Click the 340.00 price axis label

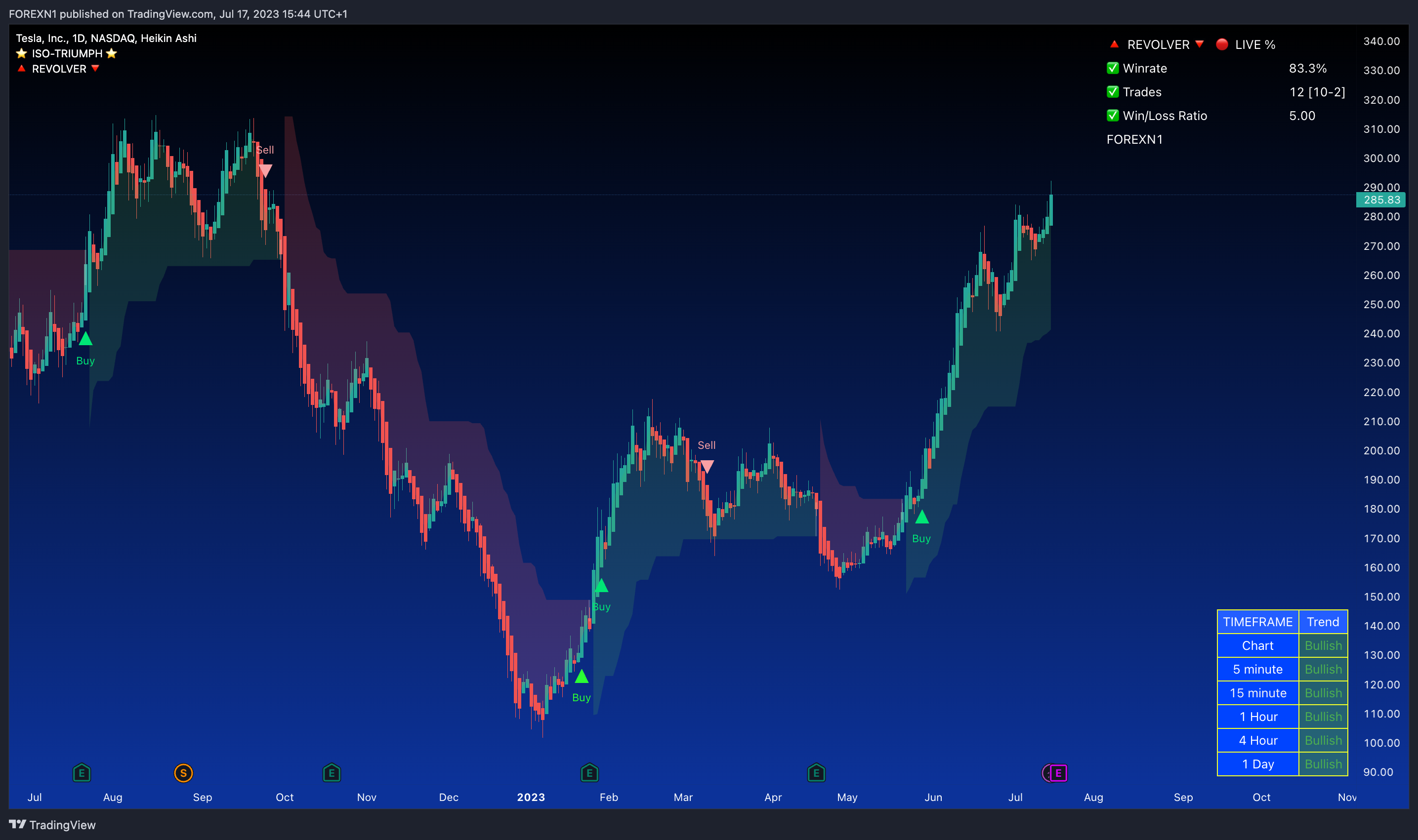(1381, 41)
